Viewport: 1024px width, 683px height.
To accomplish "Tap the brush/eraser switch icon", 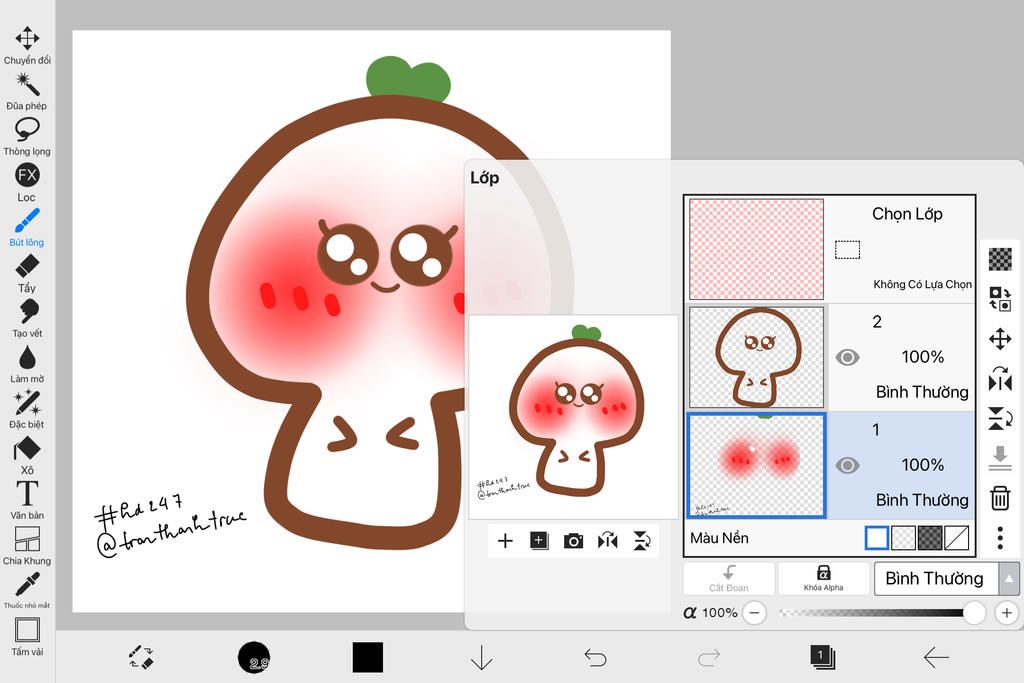I will pos(140,658).
